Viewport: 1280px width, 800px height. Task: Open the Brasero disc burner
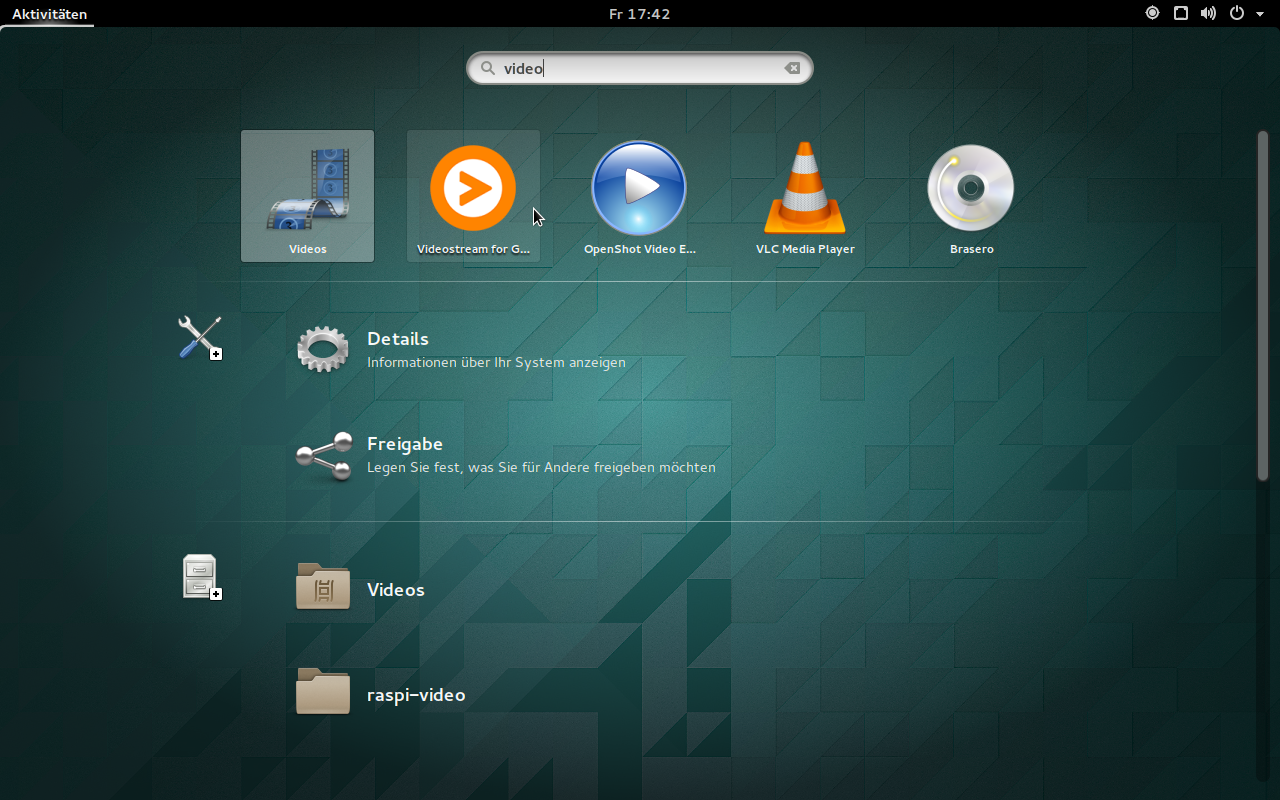[971, 196]
